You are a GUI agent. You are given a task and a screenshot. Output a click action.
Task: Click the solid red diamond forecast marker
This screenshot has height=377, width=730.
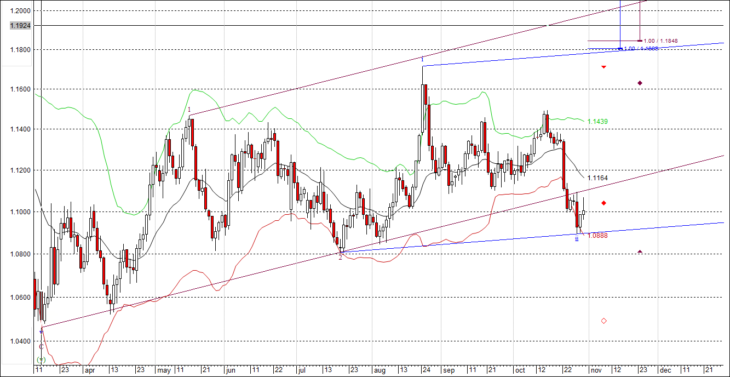coord(604,203)
